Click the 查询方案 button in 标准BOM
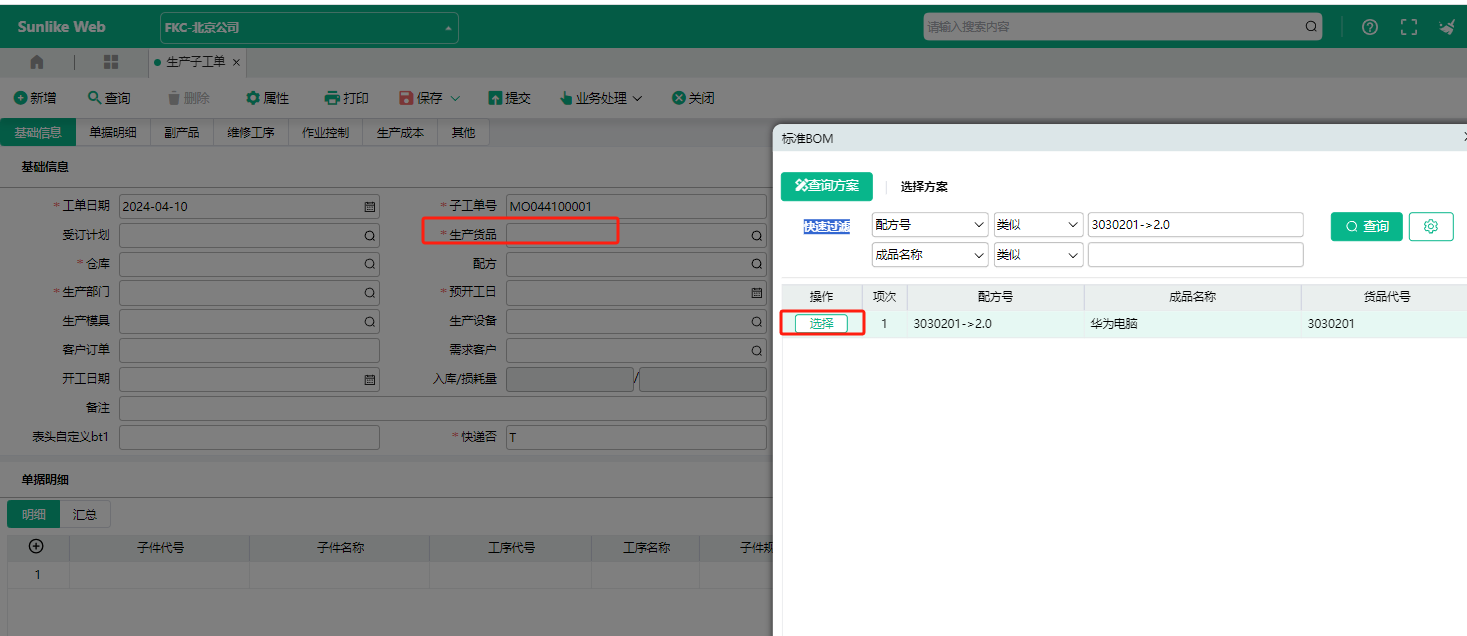 pyautogui.click(x=827, y=186)
